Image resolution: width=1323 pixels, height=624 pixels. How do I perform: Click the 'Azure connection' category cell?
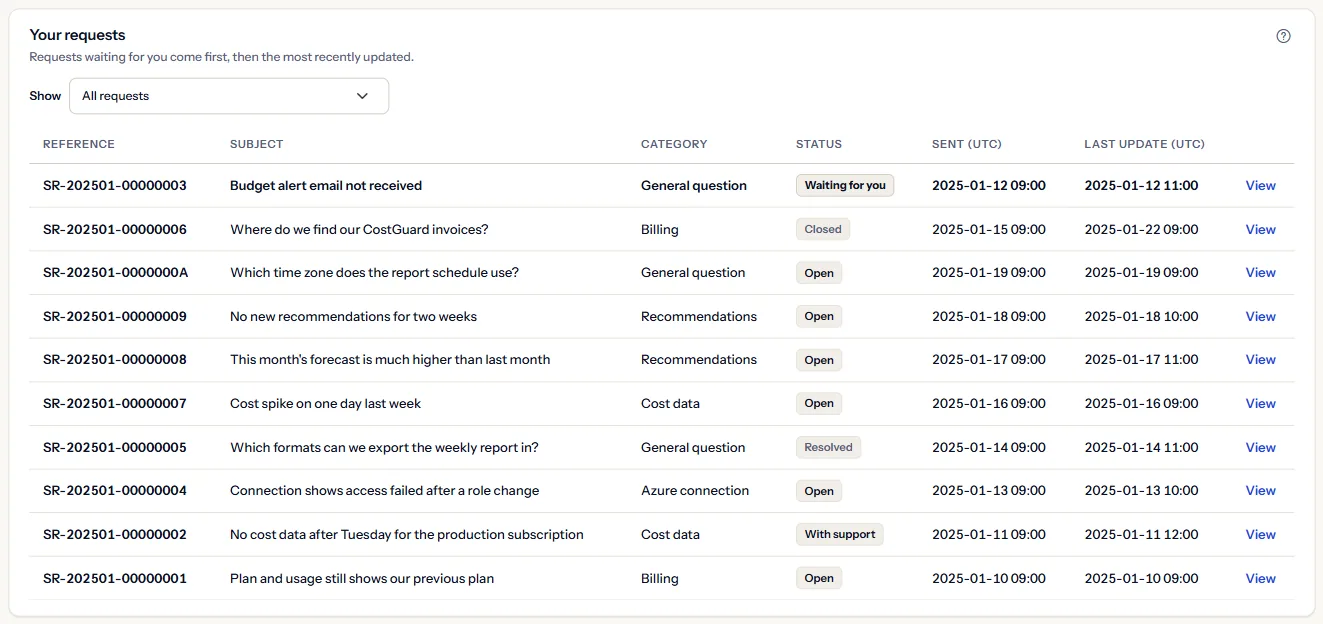tap(695, 490)
